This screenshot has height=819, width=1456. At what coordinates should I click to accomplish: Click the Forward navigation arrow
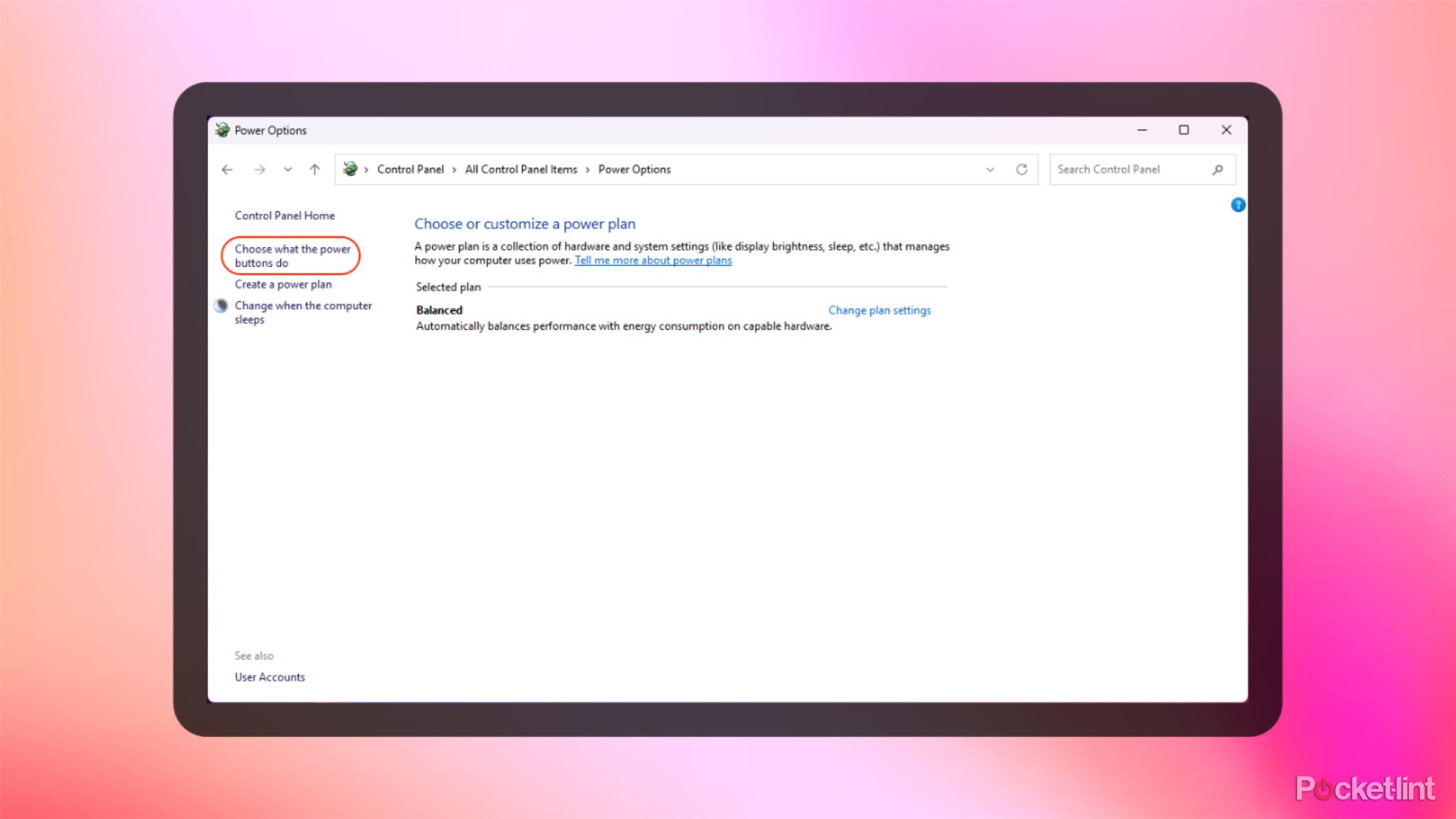click(x=259, y=169)
